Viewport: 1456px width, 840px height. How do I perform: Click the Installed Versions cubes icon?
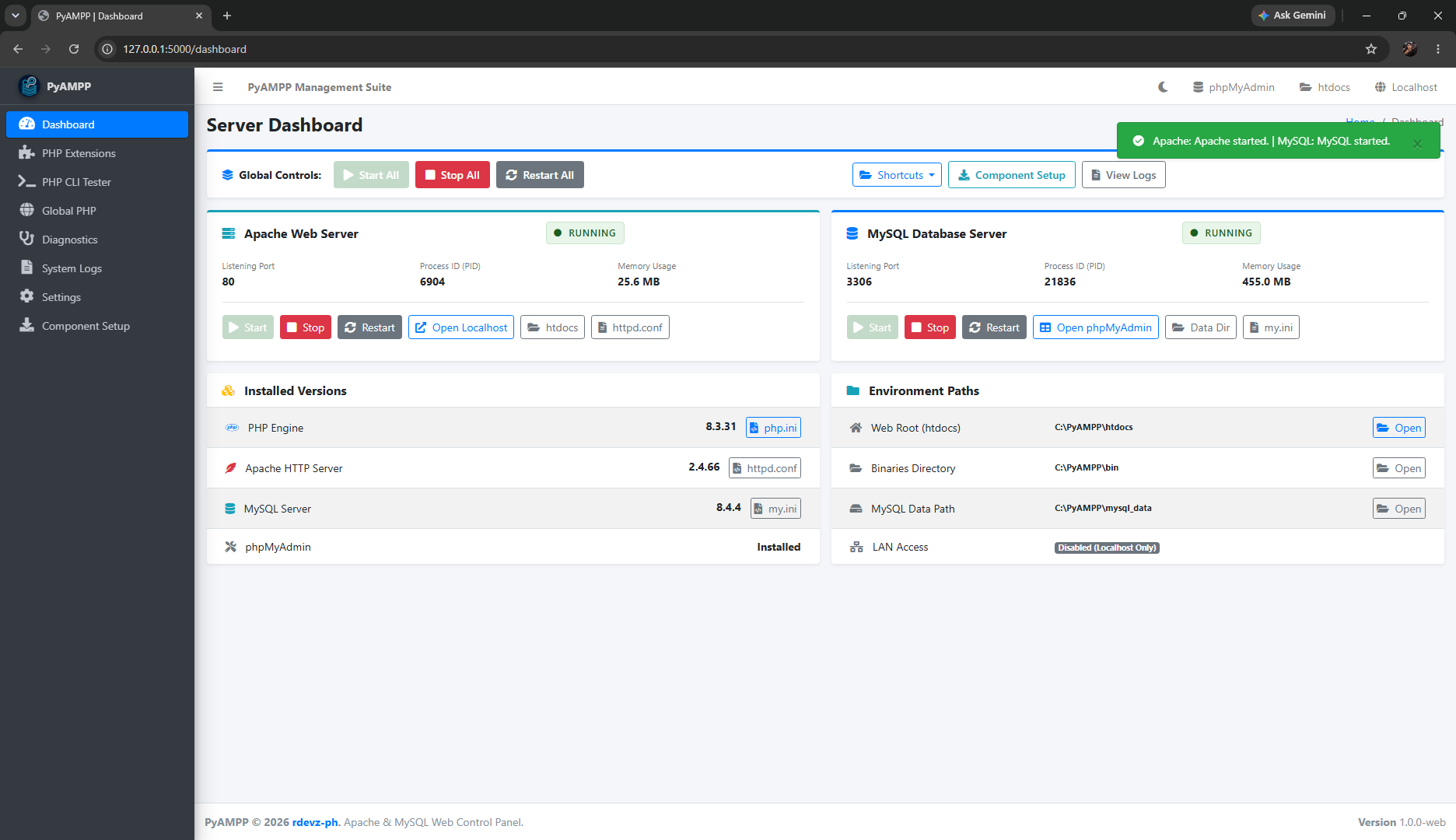[x=228, y=390]
